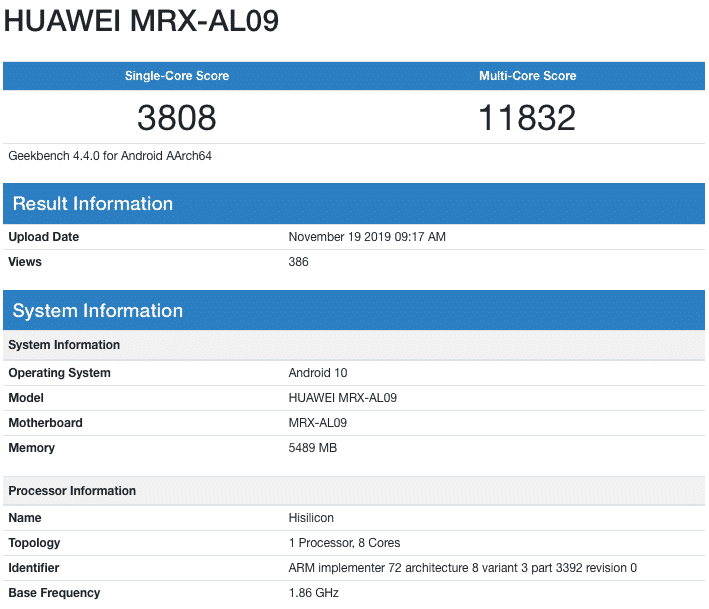
Task: Click the gray System Information subheading row
Action: tap(354, 345)
